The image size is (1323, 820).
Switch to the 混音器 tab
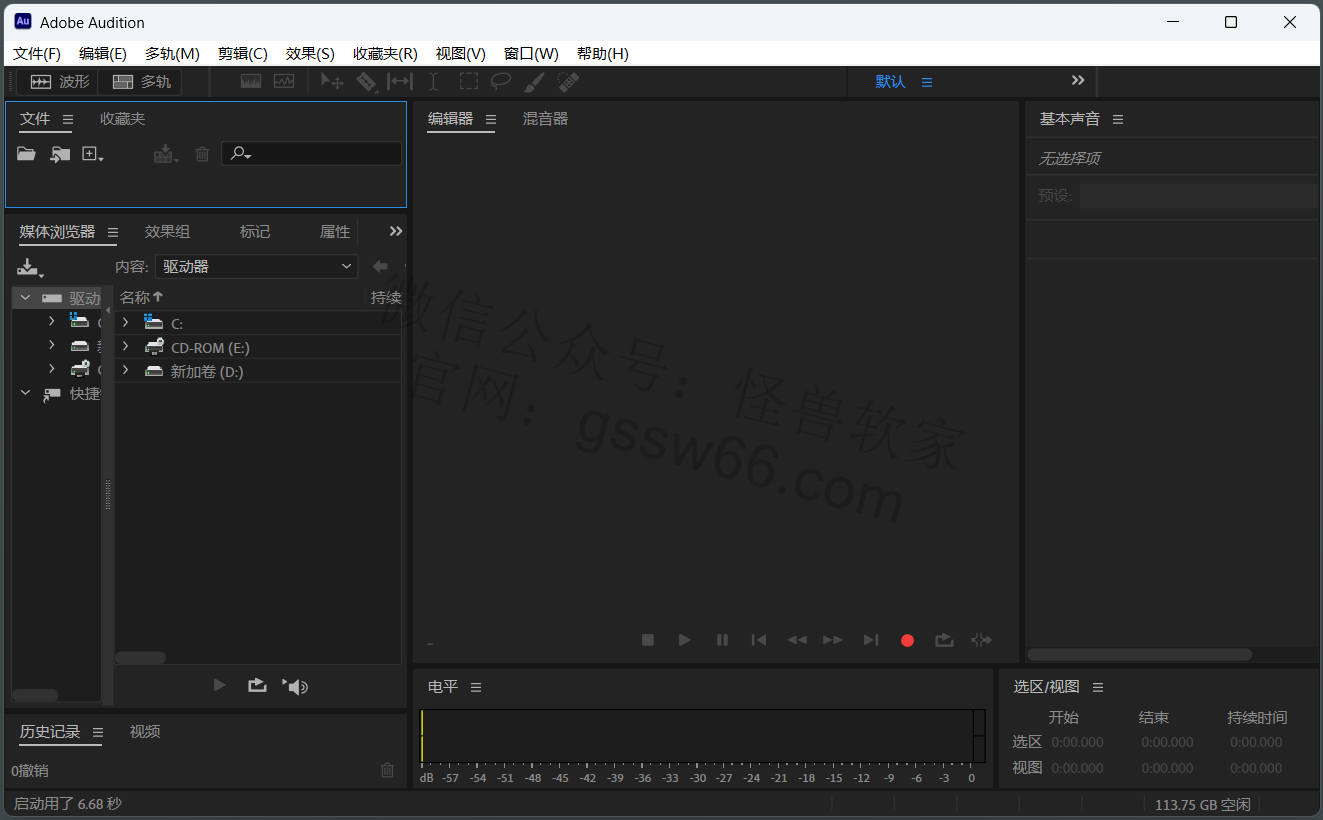[x=545, y=119]
